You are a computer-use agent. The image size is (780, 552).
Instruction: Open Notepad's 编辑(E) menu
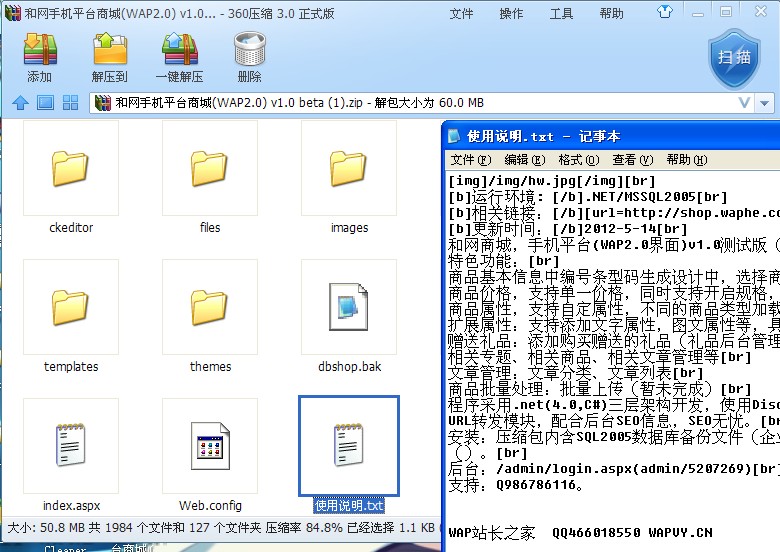pos(525,160)
